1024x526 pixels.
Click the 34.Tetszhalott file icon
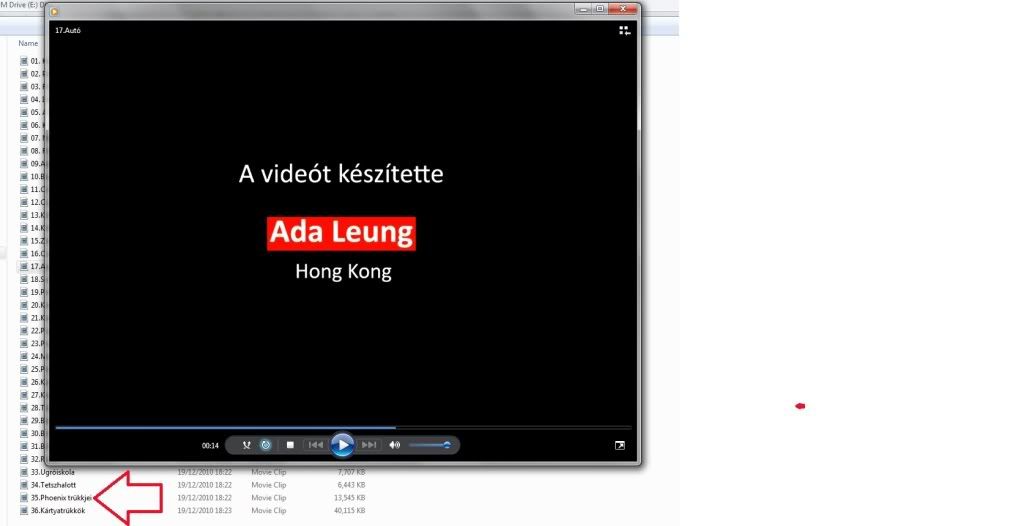click(x=24, y=485)
